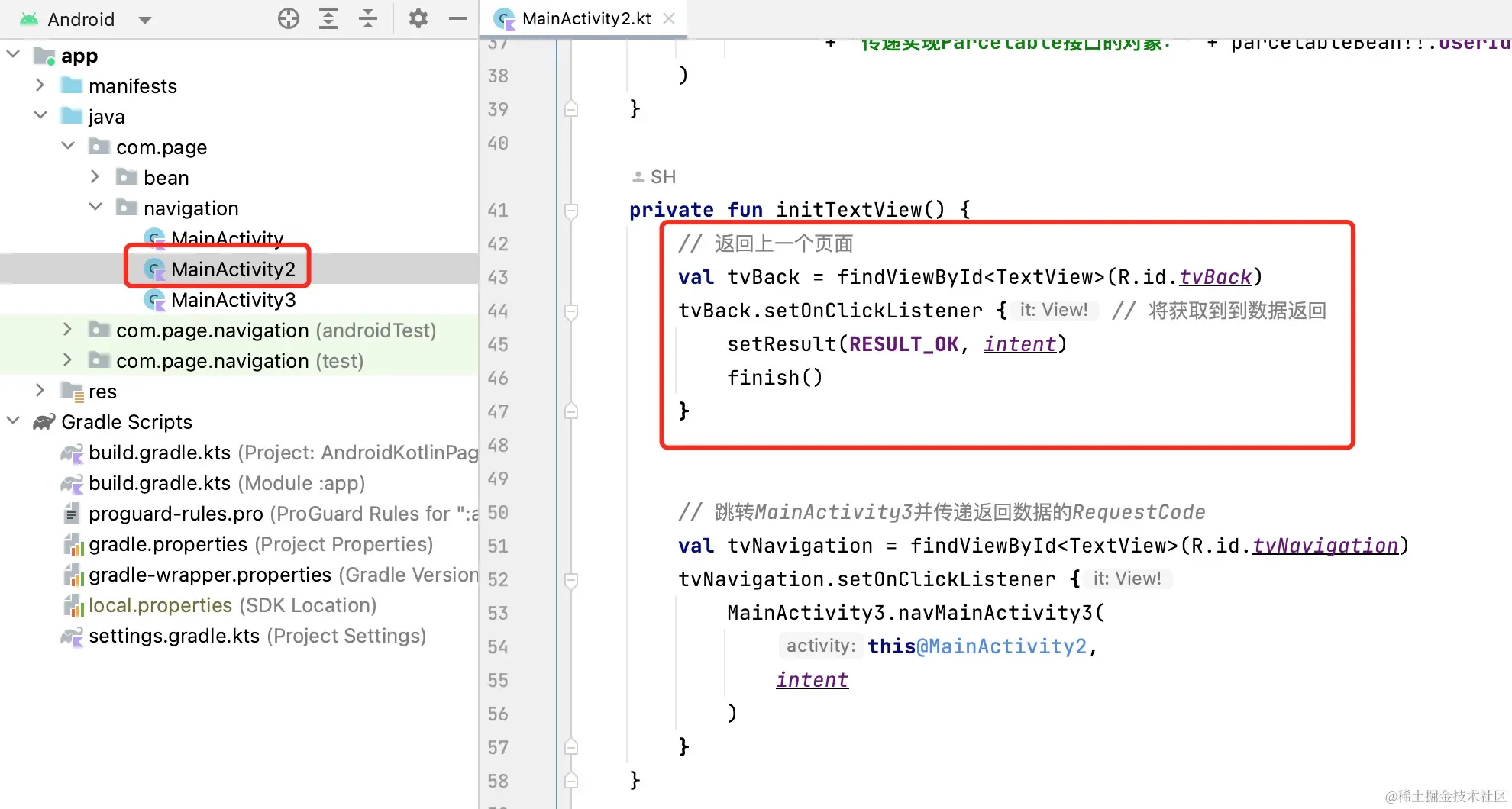Screen dimensions: 1512x809
Task: Expand com.page.navigation (test) package
Action: 68,360
